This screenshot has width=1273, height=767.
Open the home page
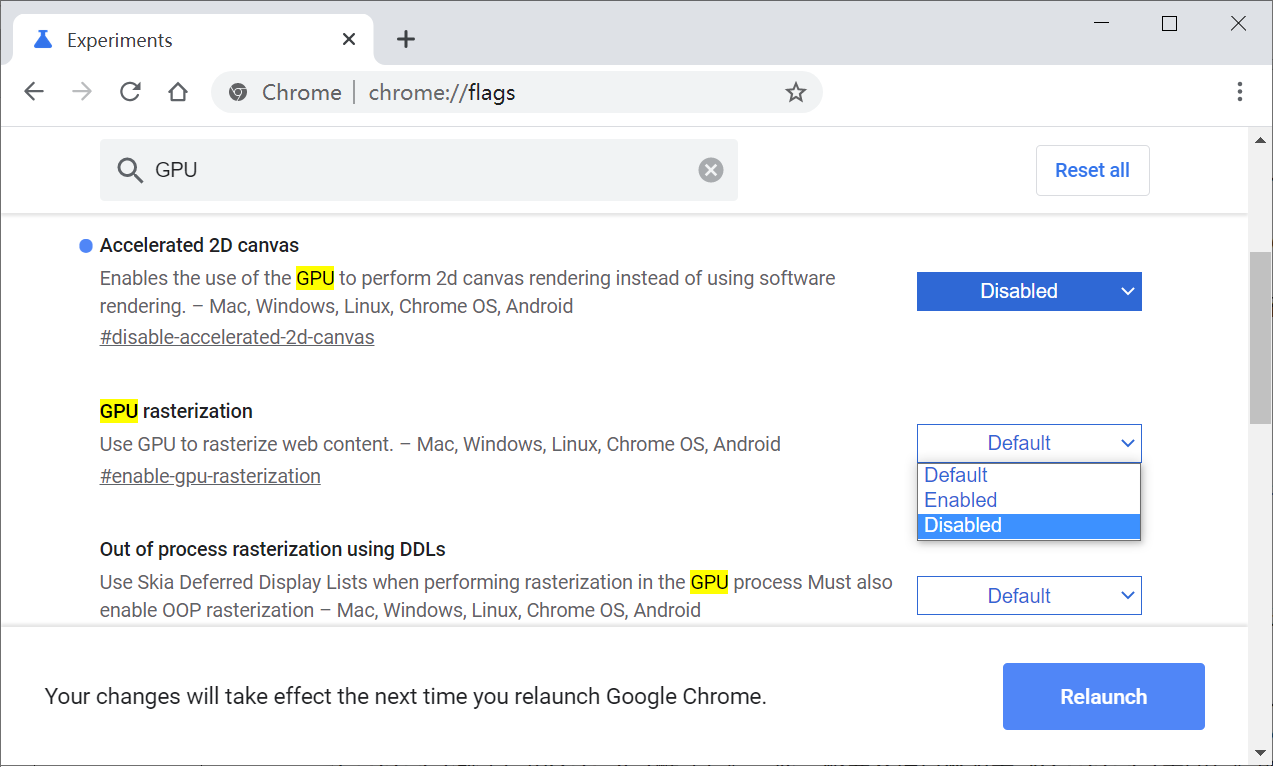coord(178,92)
